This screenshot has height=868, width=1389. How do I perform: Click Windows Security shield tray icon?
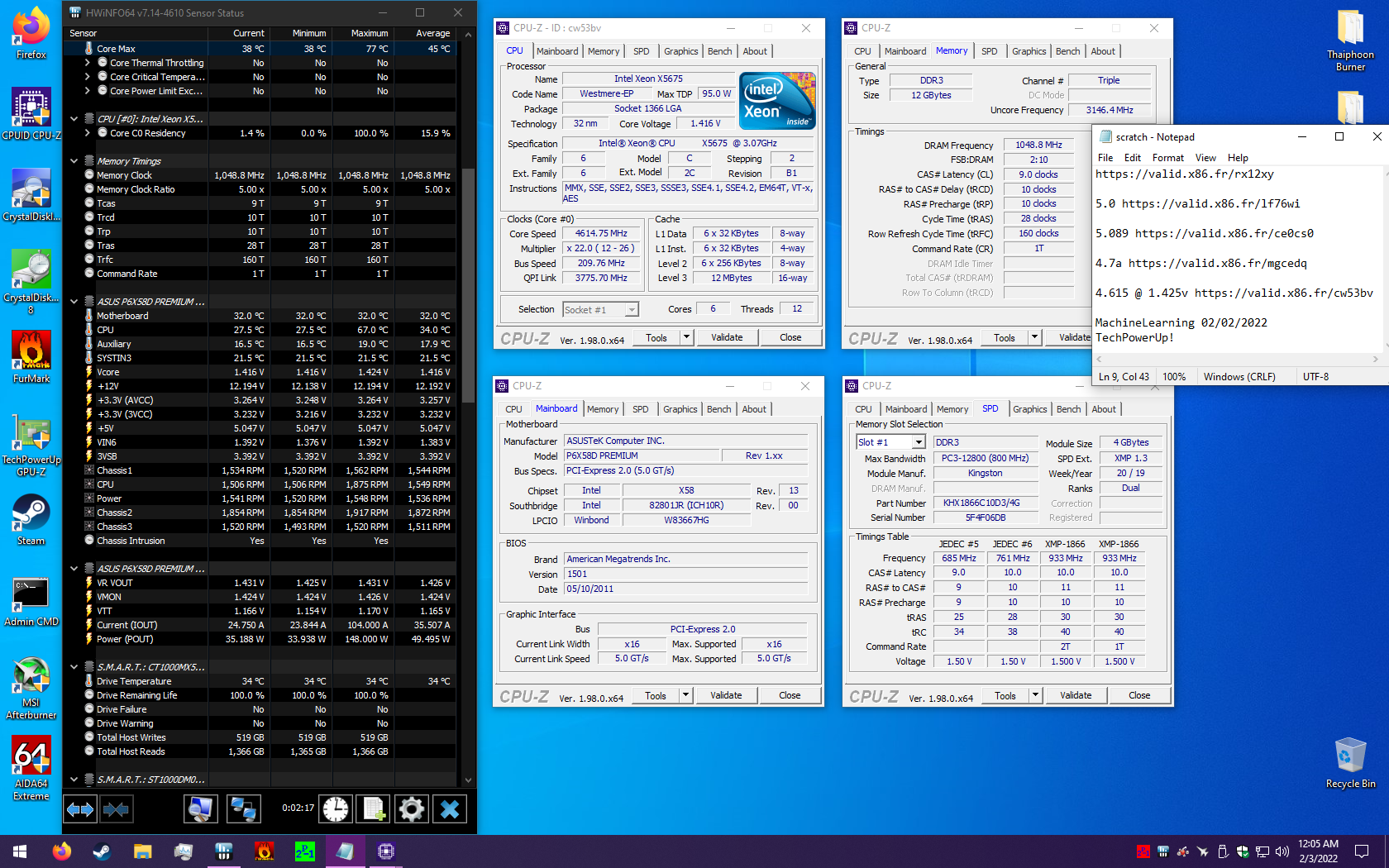pos(1243,851)
